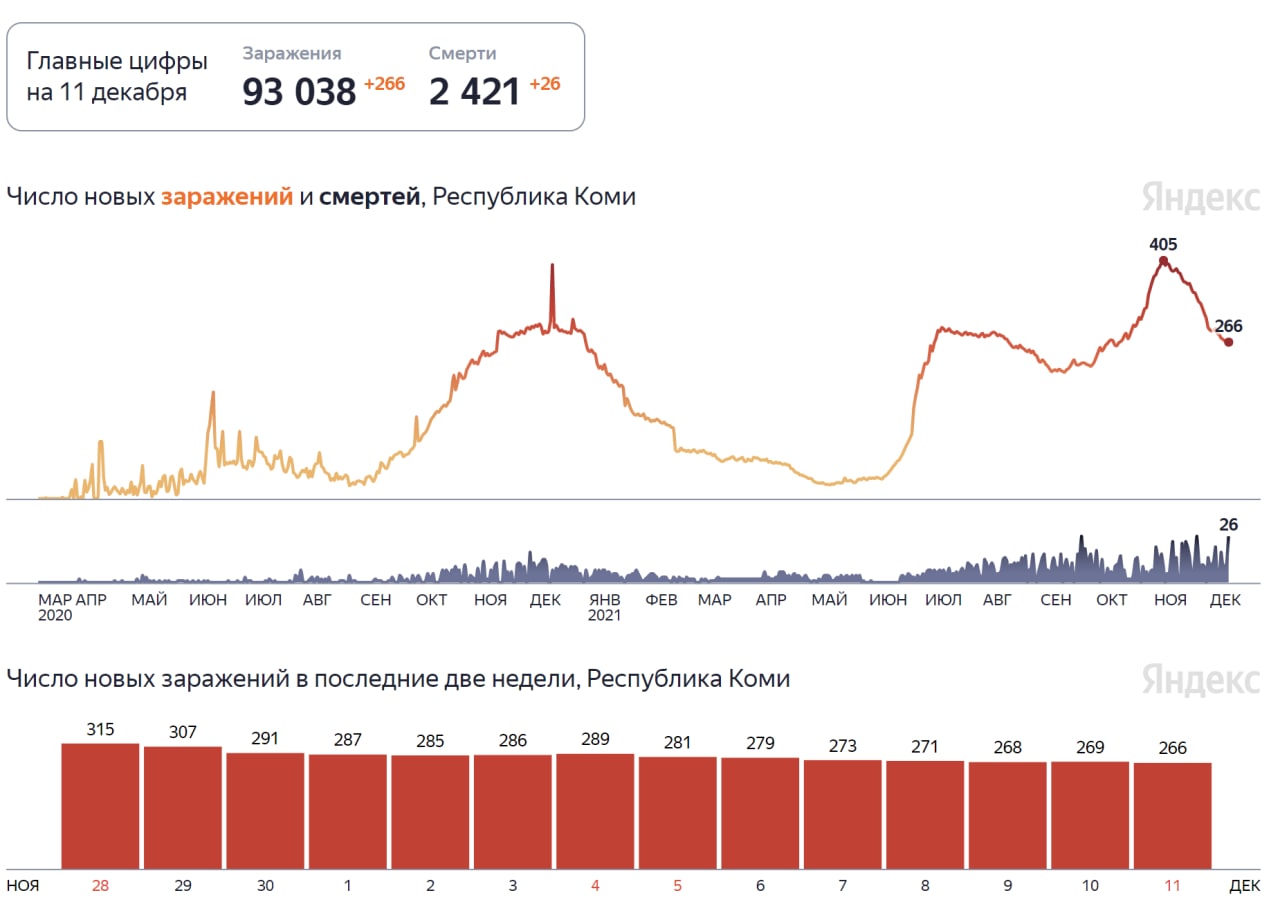This screenshot has width=1280, height=920.
Task: Select the bar labeled 307 for November 29
Action: pos(183,808)
